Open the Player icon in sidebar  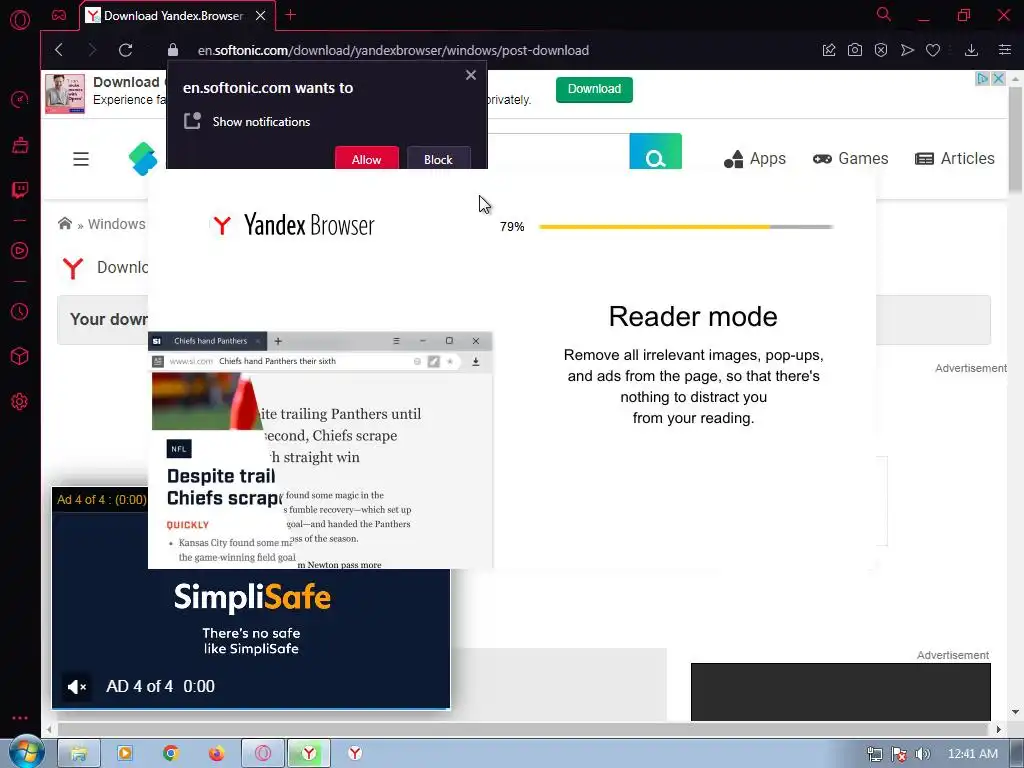(20, 251)
